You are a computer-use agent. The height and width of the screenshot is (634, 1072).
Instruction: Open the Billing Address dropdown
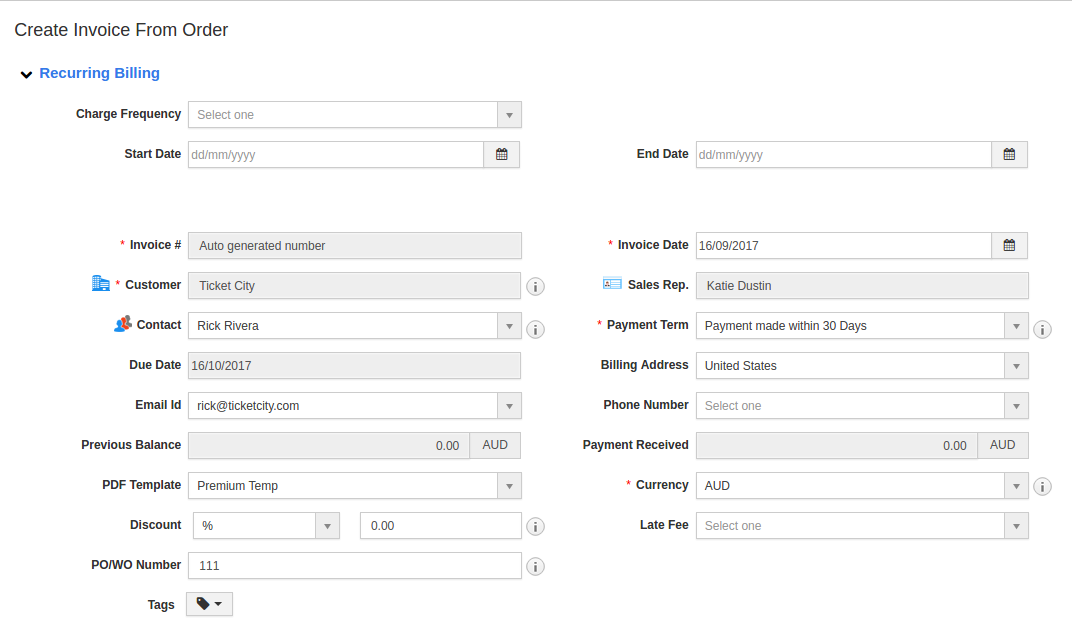[x=861, y=366]
